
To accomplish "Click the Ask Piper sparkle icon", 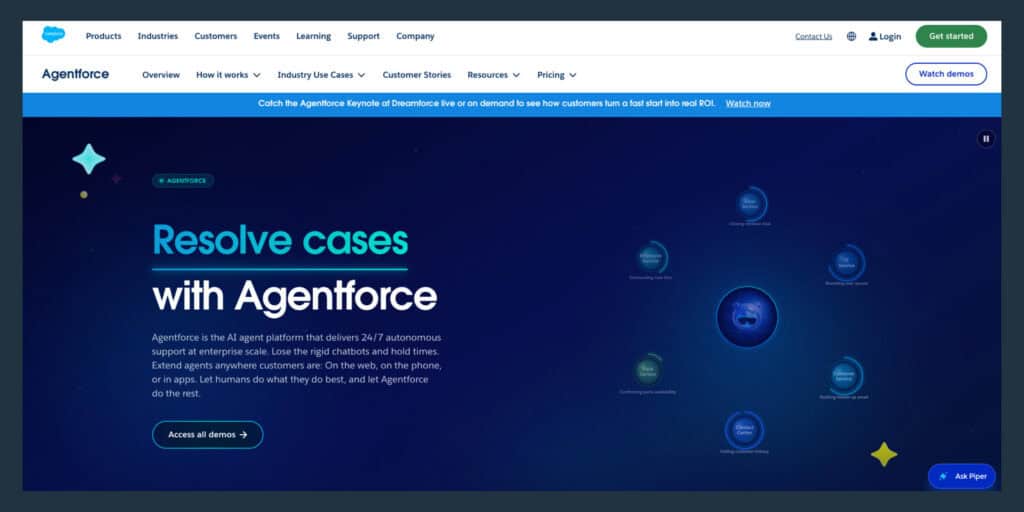I will [x=943, y=477].
